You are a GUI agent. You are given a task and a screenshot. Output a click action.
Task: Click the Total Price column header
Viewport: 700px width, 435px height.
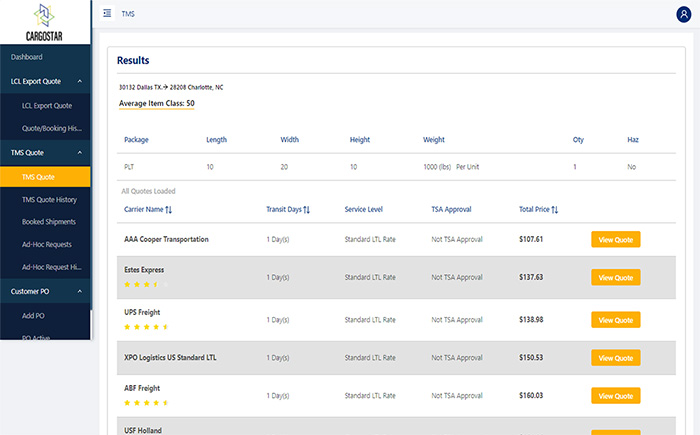pyautogui.click(x=534, y=209)
